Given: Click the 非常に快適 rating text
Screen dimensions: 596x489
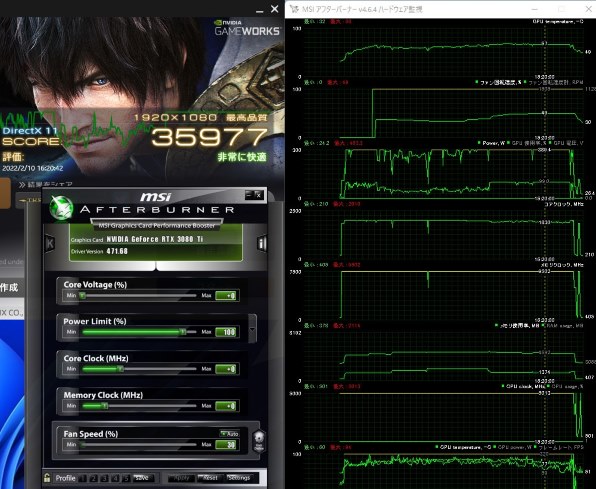Looking at the screenshot, I should (x=242, y=157).
